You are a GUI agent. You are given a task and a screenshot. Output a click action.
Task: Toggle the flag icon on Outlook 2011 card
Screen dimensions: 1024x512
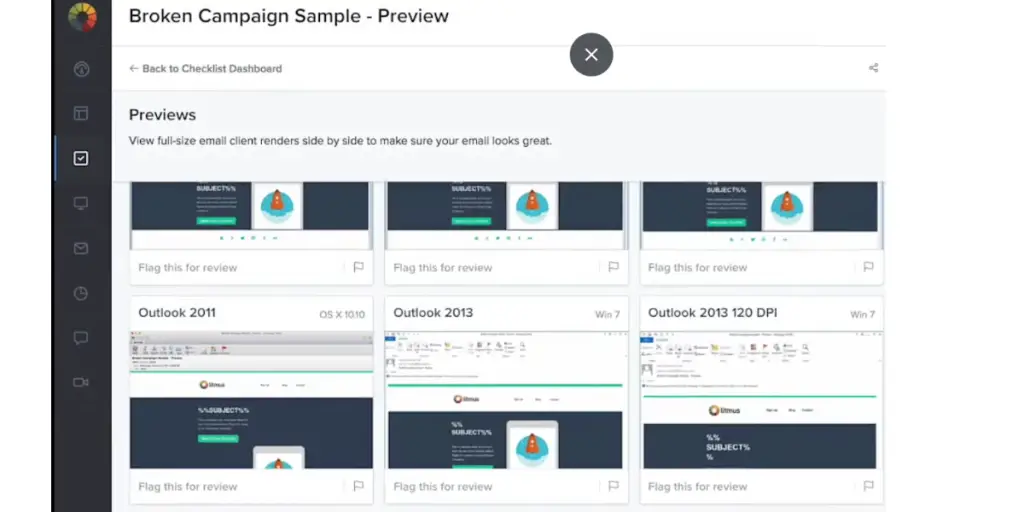tap(358, 486)
